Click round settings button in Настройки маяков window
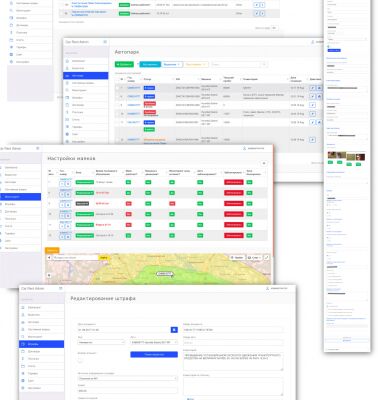Screen dimensions: 378x400 point(264,163)
